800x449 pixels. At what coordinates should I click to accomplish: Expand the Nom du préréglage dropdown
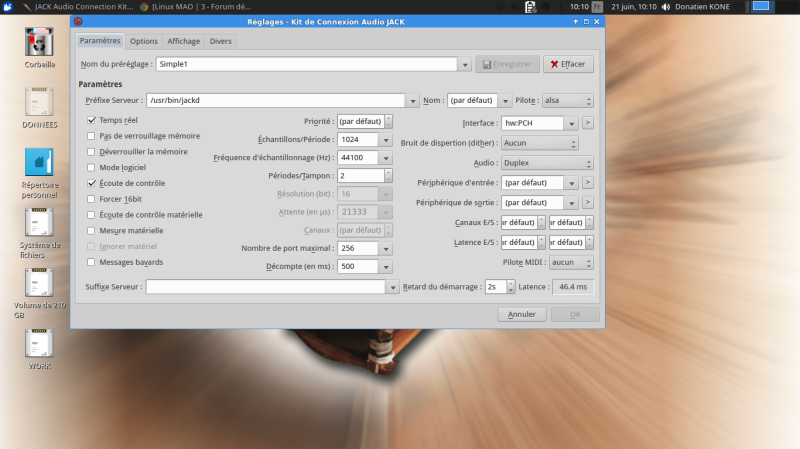465,64
